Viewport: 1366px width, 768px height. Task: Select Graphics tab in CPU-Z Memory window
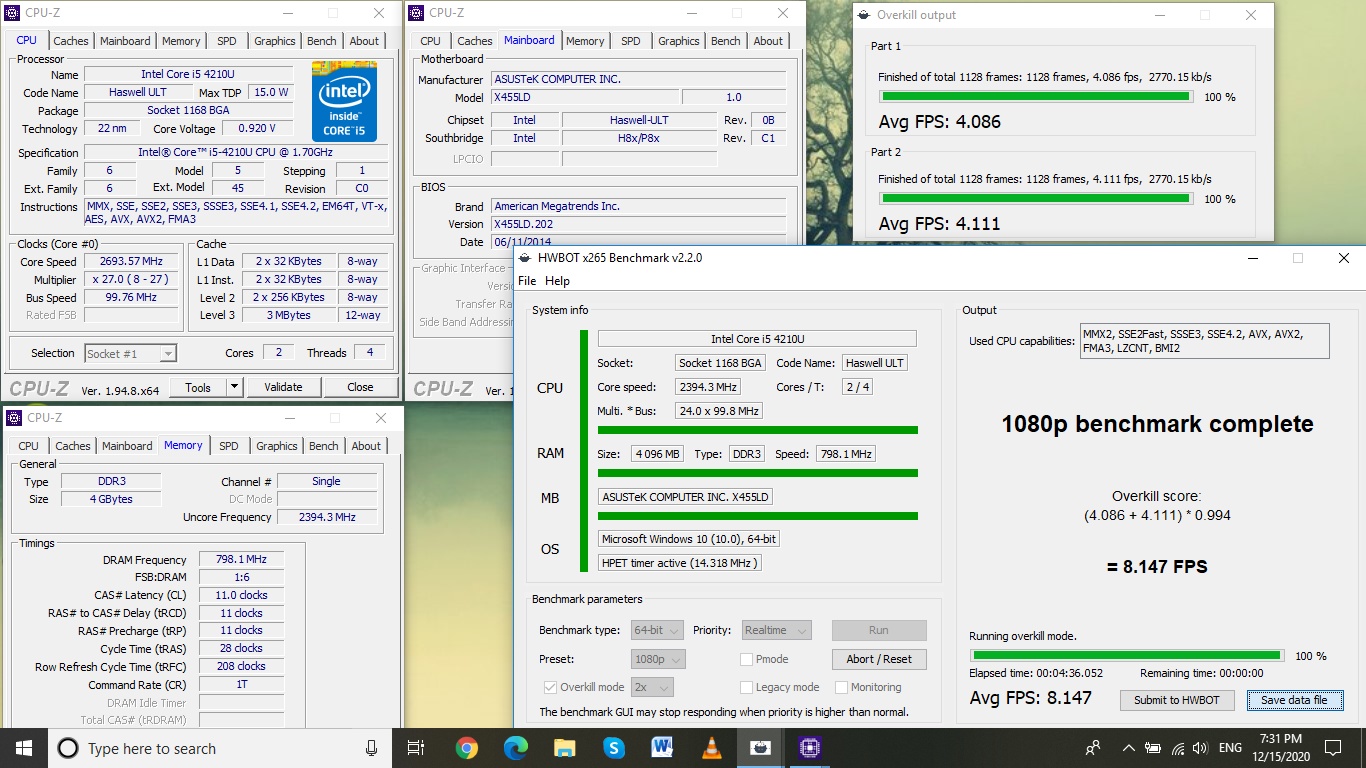[x=276, y=446]
